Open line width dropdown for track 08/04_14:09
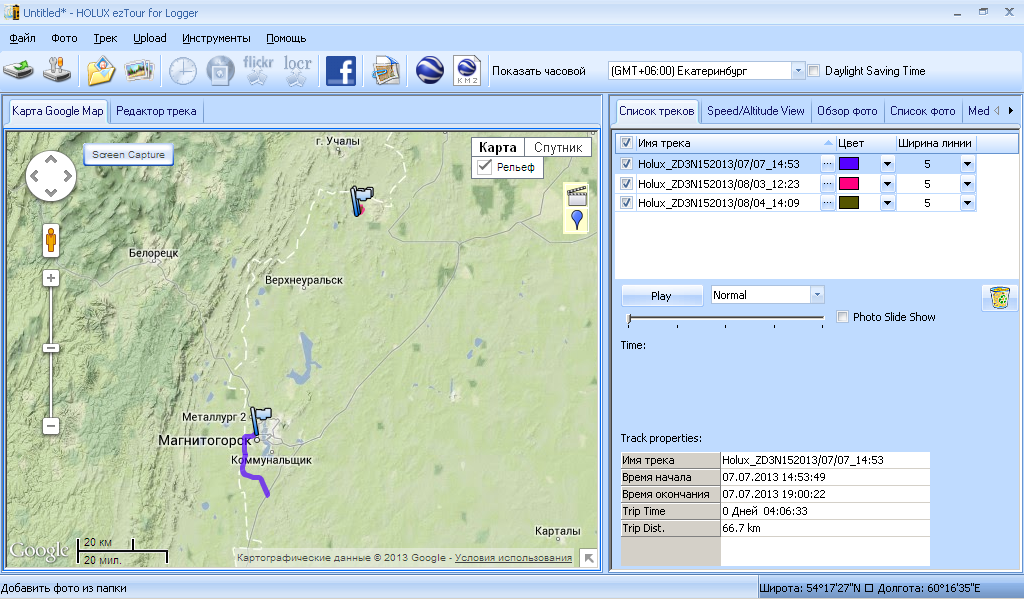The image size is (1024, 600). (x=967, y=203)
